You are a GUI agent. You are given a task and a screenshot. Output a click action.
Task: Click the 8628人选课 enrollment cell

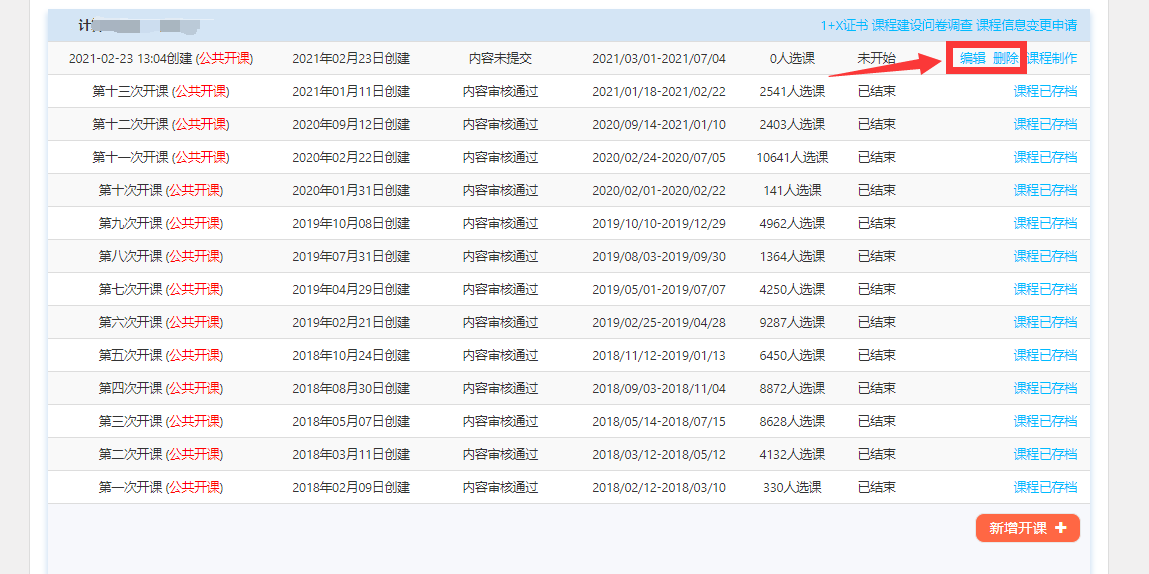point(792,422)
